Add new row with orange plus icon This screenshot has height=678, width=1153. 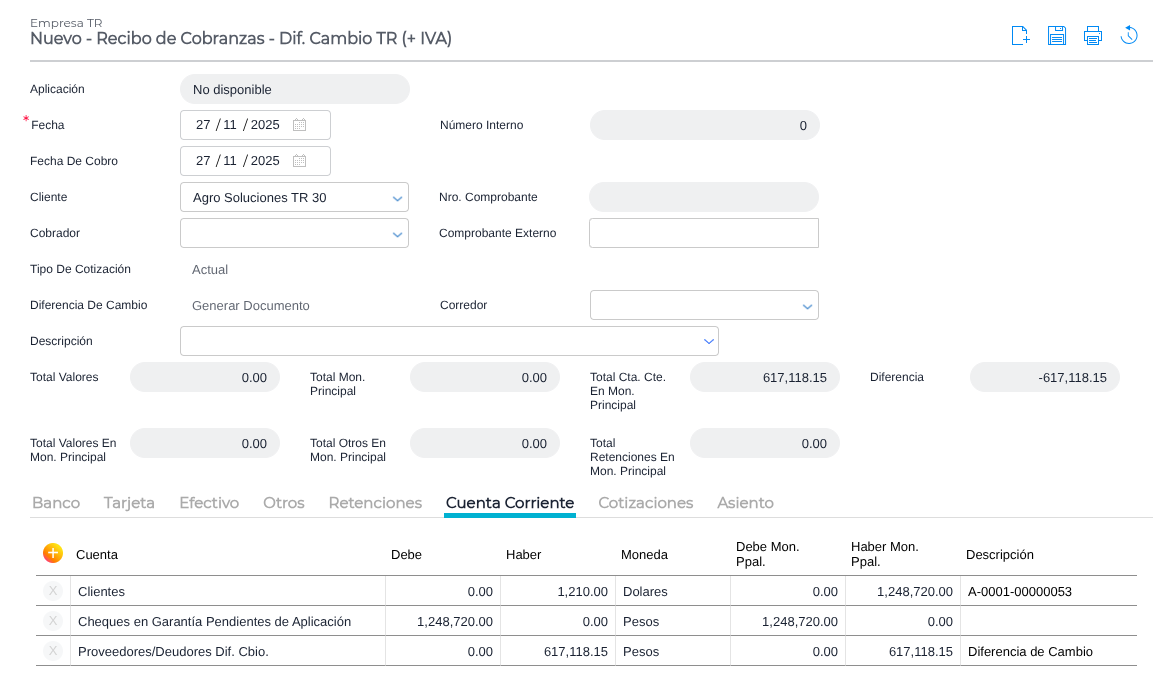pos(53,553)
